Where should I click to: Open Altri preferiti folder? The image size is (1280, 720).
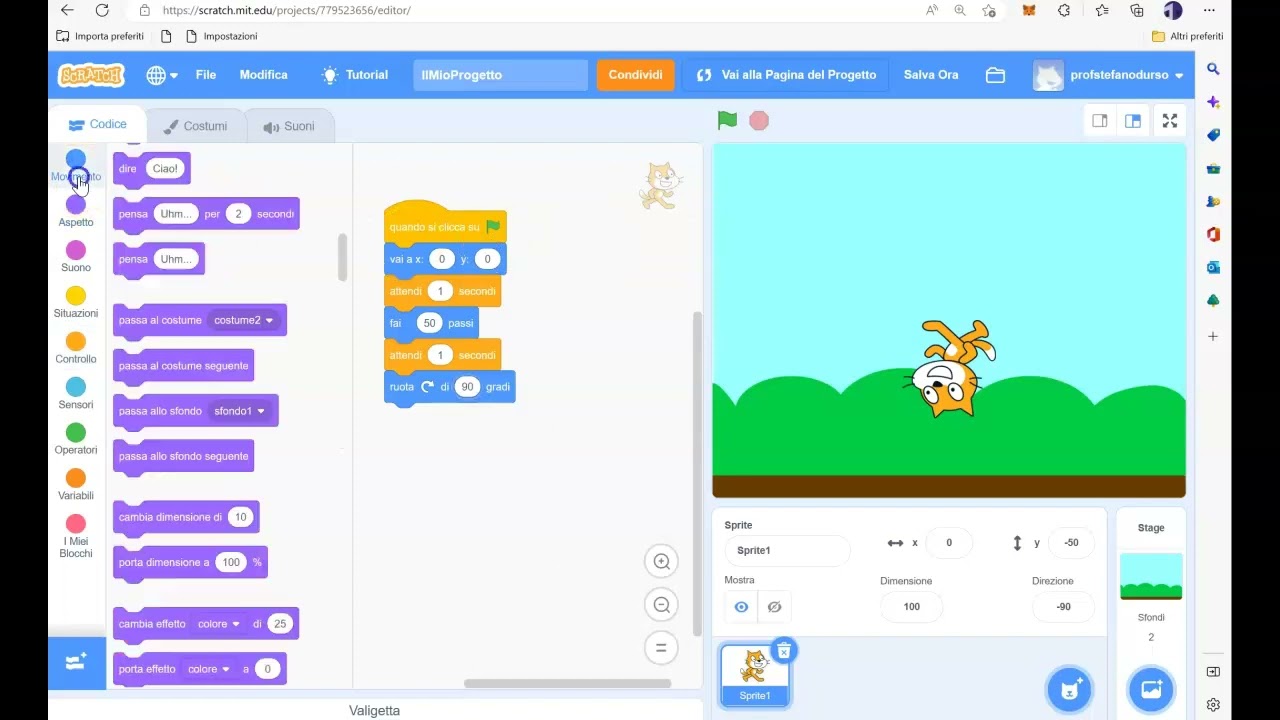point(1188,36)
